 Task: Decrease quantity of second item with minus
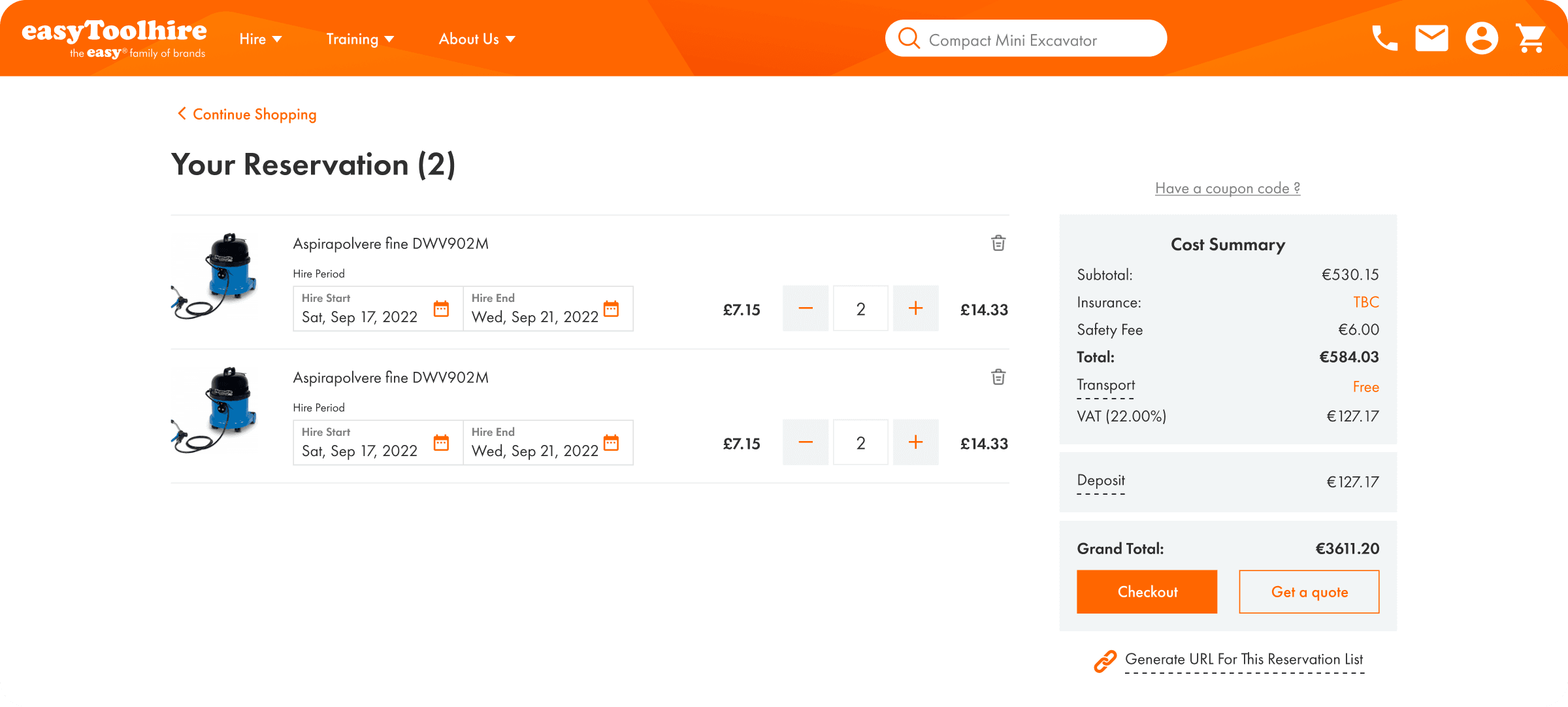coord(805,442)
